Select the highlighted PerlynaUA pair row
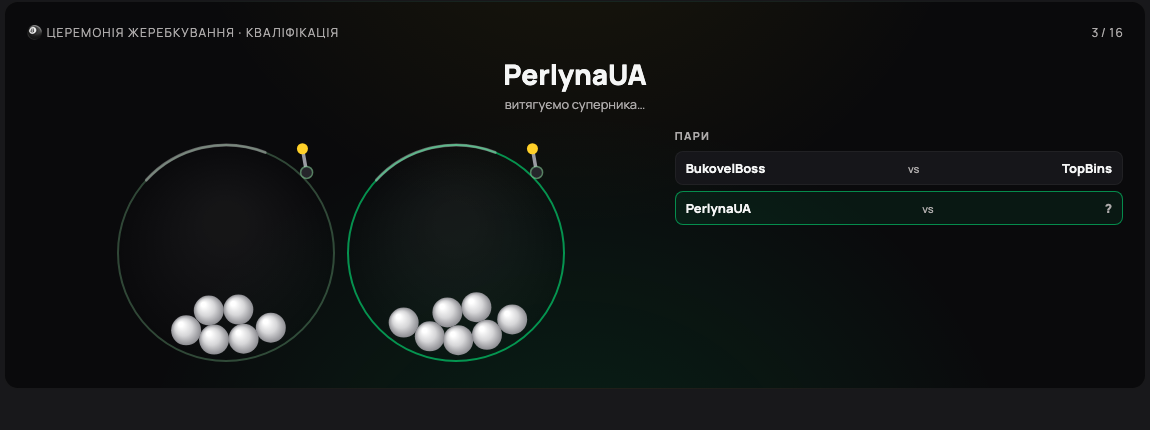Image resolution: width=1150 pixels, height=430 pixels. (898, 208)
